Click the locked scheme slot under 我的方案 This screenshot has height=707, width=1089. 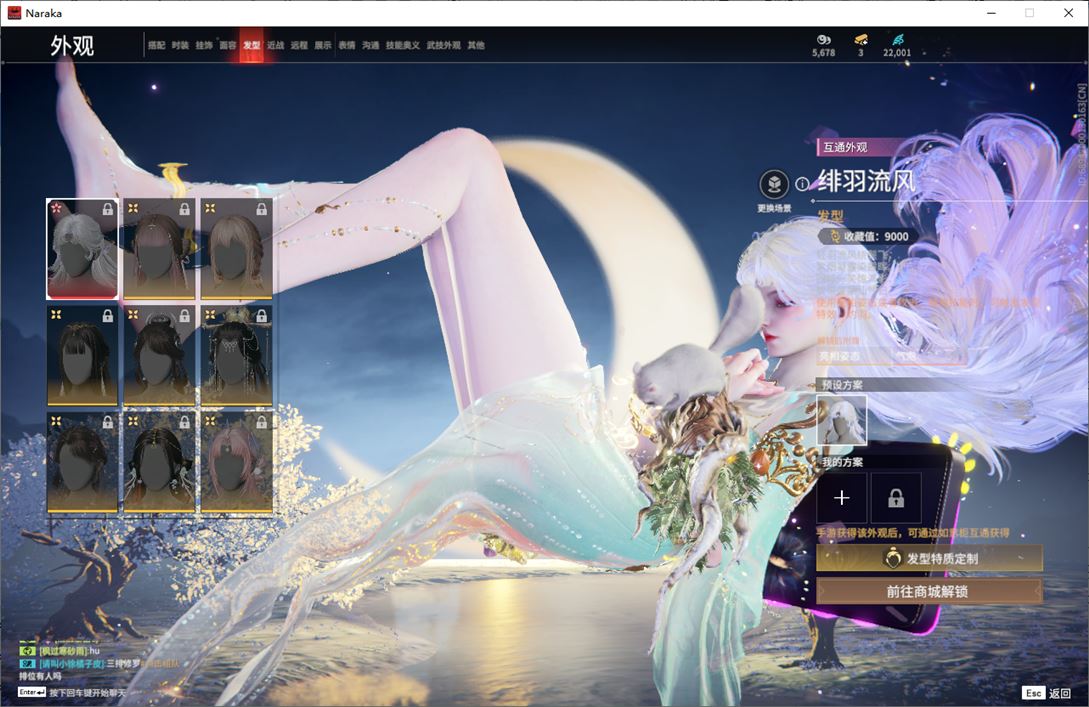895,498
